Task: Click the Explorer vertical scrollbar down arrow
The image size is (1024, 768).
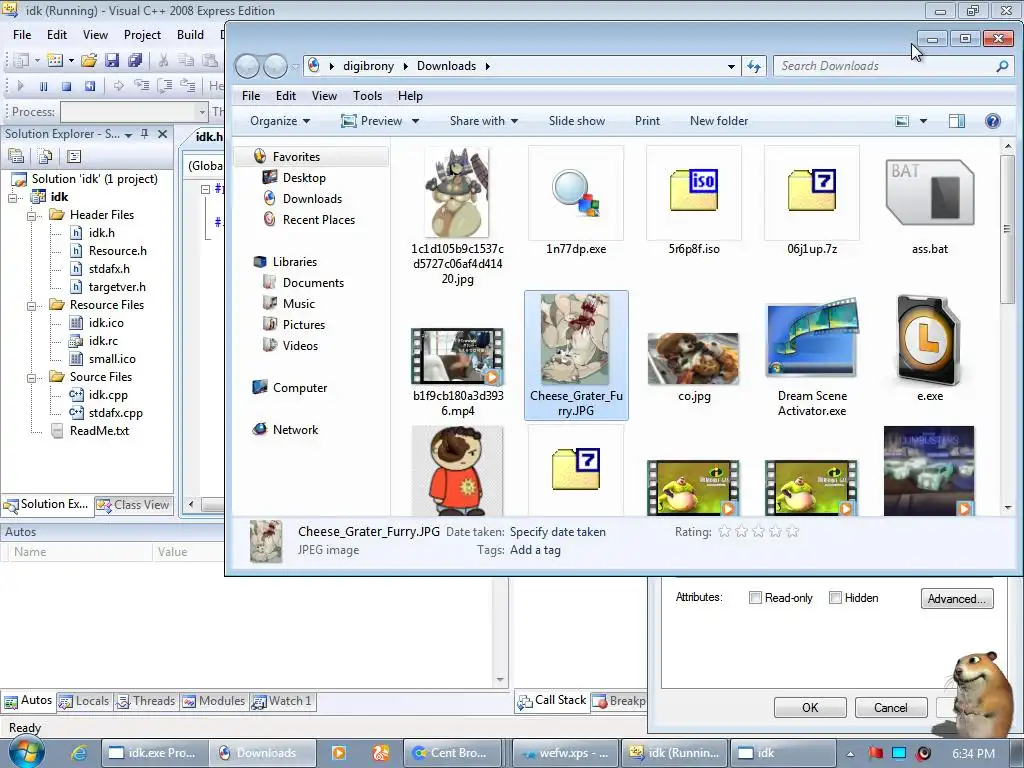Action: (1008, 507)
